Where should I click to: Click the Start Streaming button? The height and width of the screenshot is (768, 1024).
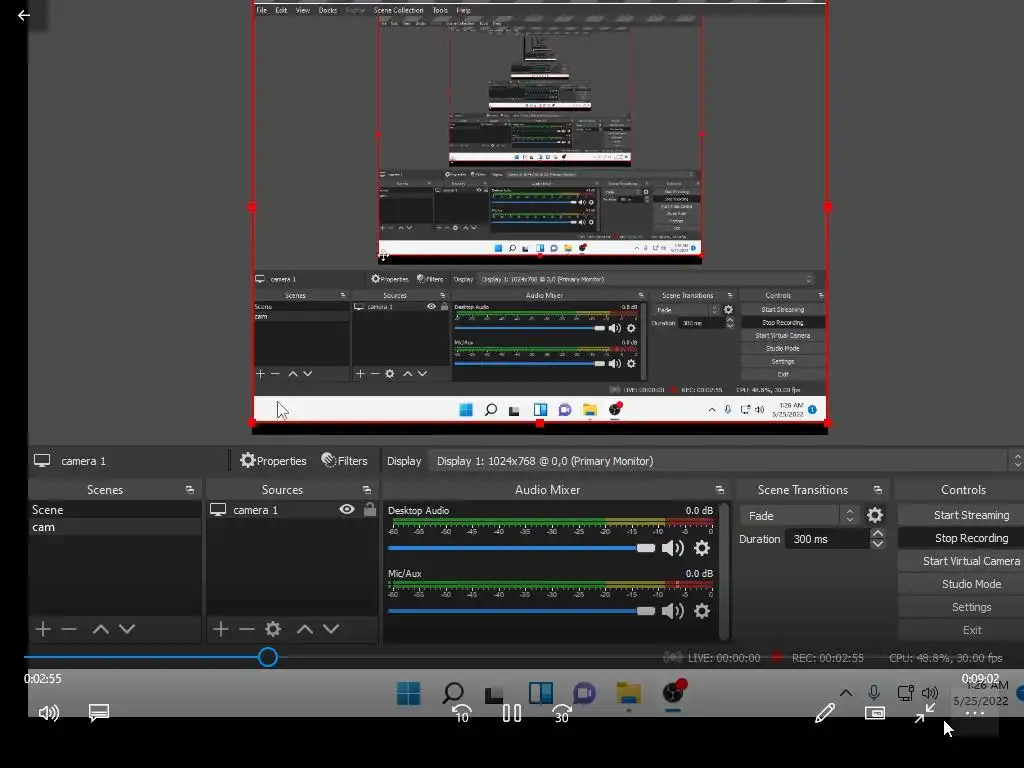tap(961, 515)
